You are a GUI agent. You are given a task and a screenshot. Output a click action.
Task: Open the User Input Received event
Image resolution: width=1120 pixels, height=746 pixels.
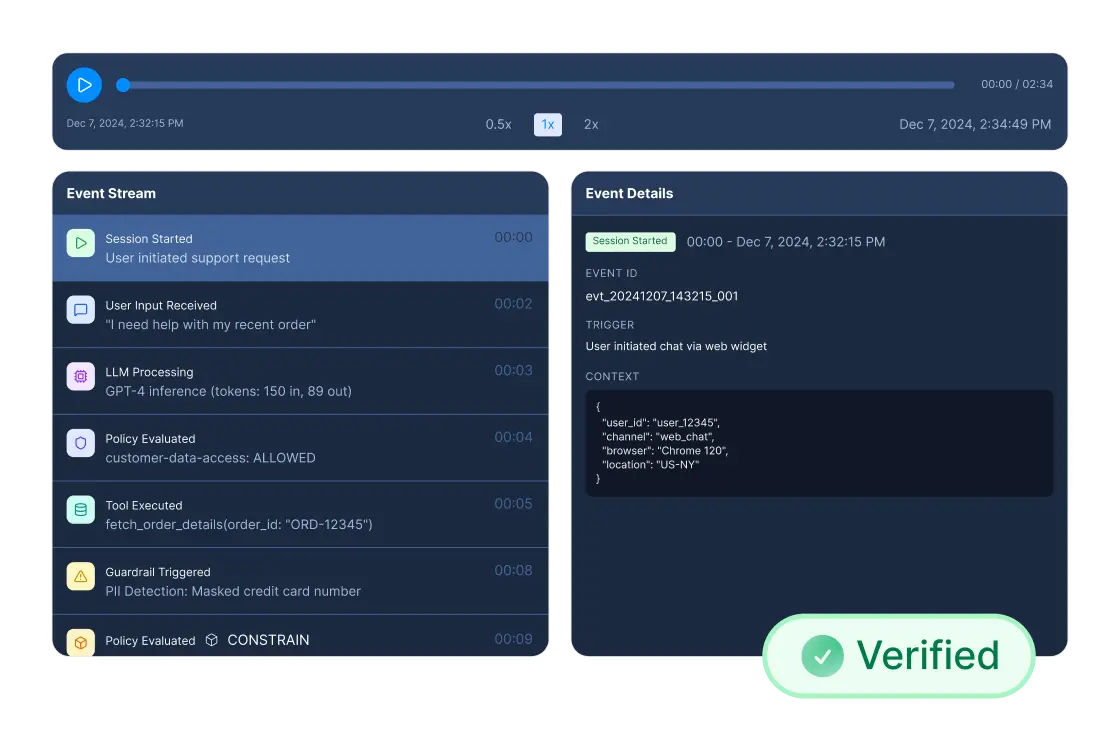[x=300, y=314]
